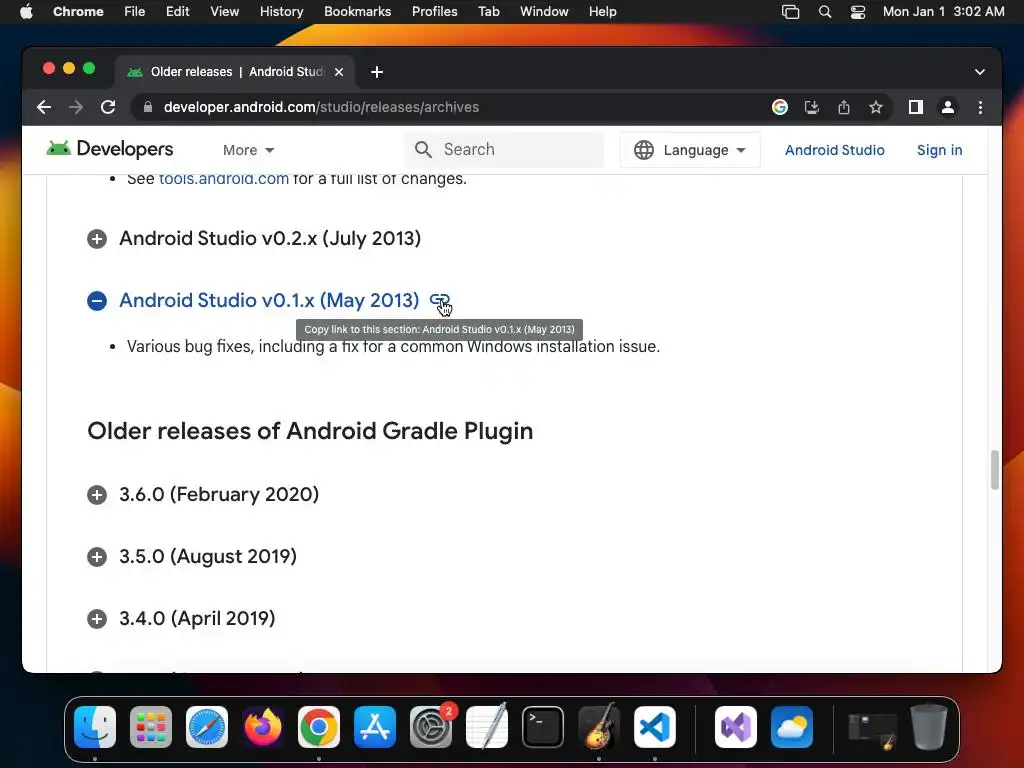The image size is (1024, 768).
Task: Open the More navigation dropdown
Action: point(248,150)
